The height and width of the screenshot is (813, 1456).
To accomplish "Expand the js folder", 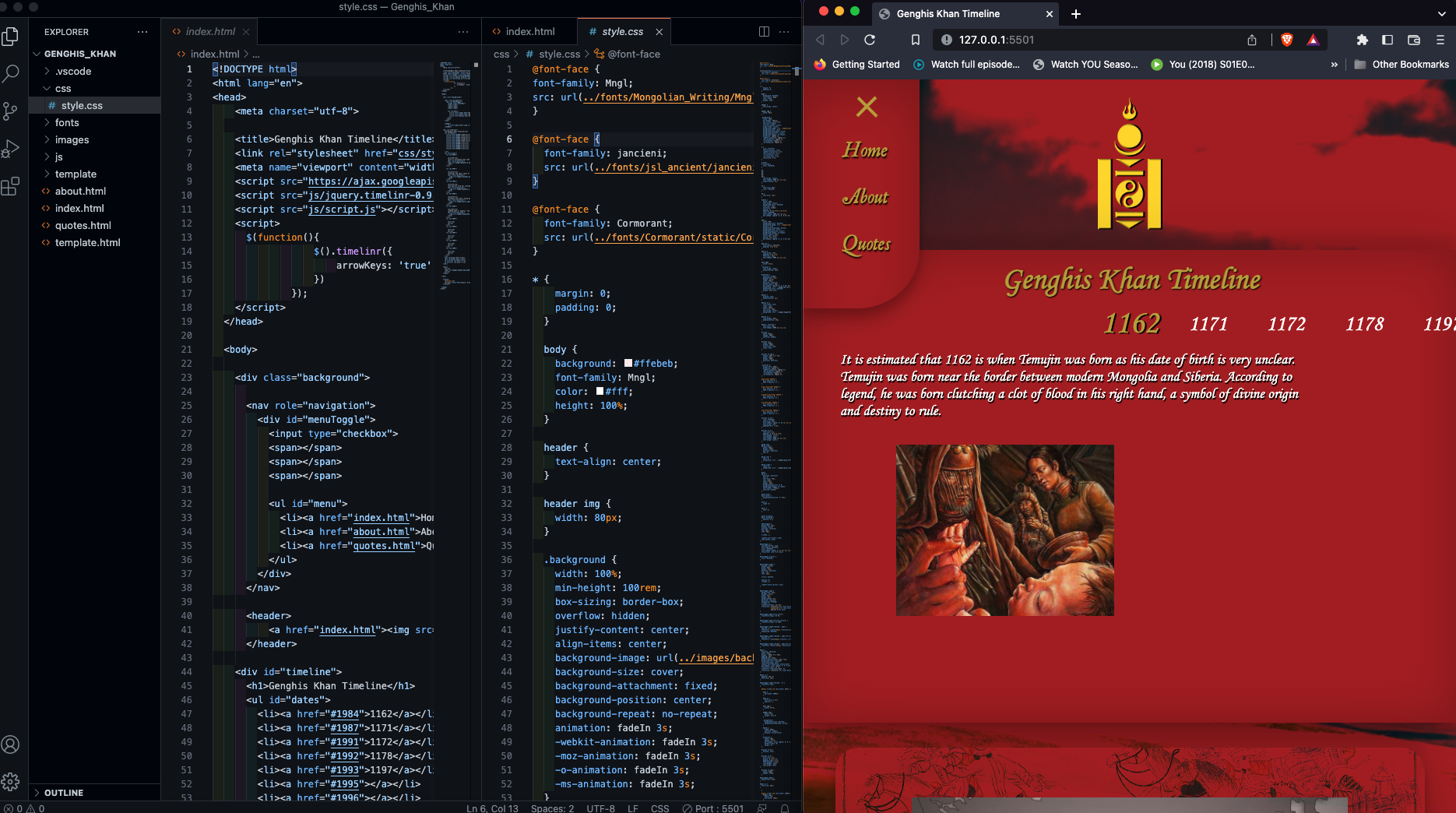I will (58, 157).
